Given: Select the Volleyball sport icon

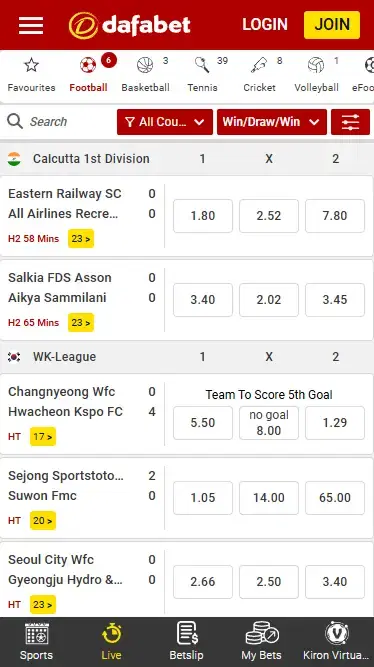Looking at the screenshot, I should [316, 65].
